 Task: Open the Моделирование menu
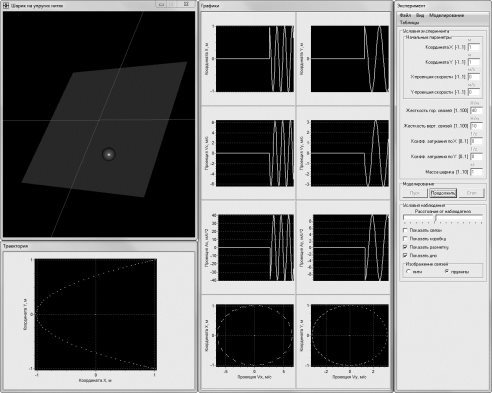[446, 15]
